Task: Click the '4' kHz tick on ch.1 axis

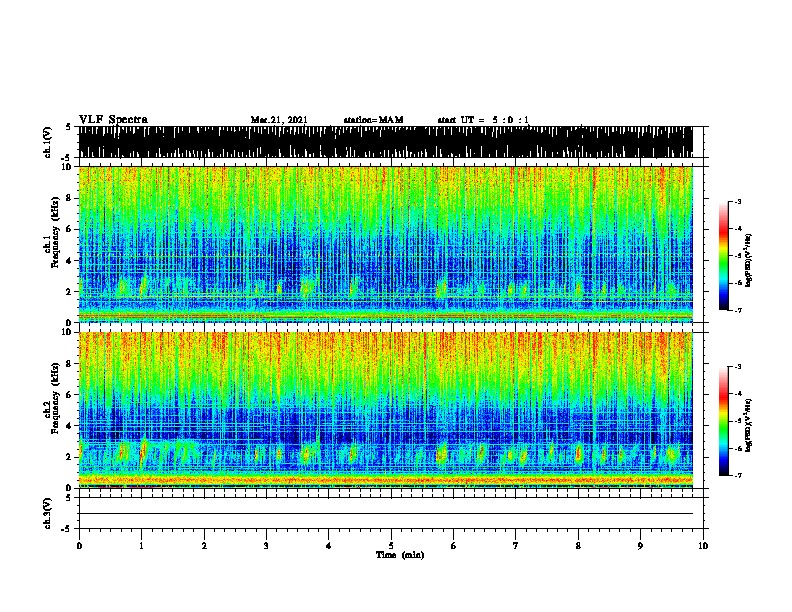Action: point(69,261)
